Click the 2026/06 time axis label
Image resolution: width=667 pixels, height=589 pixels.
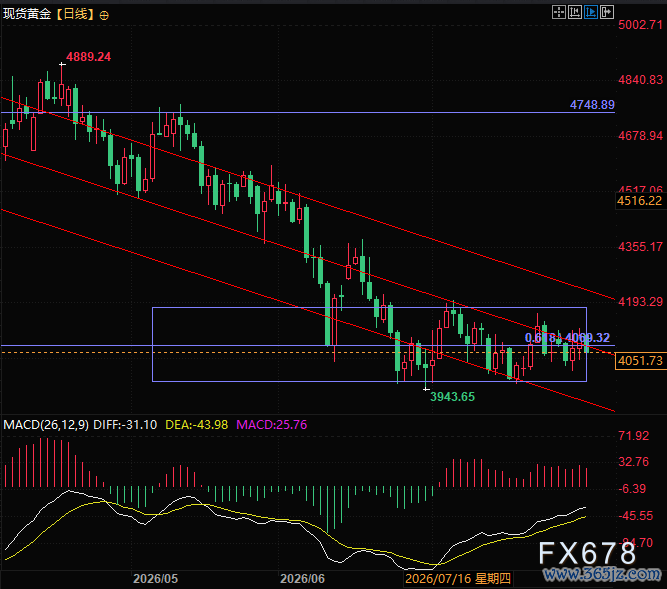tap(302, 579)
